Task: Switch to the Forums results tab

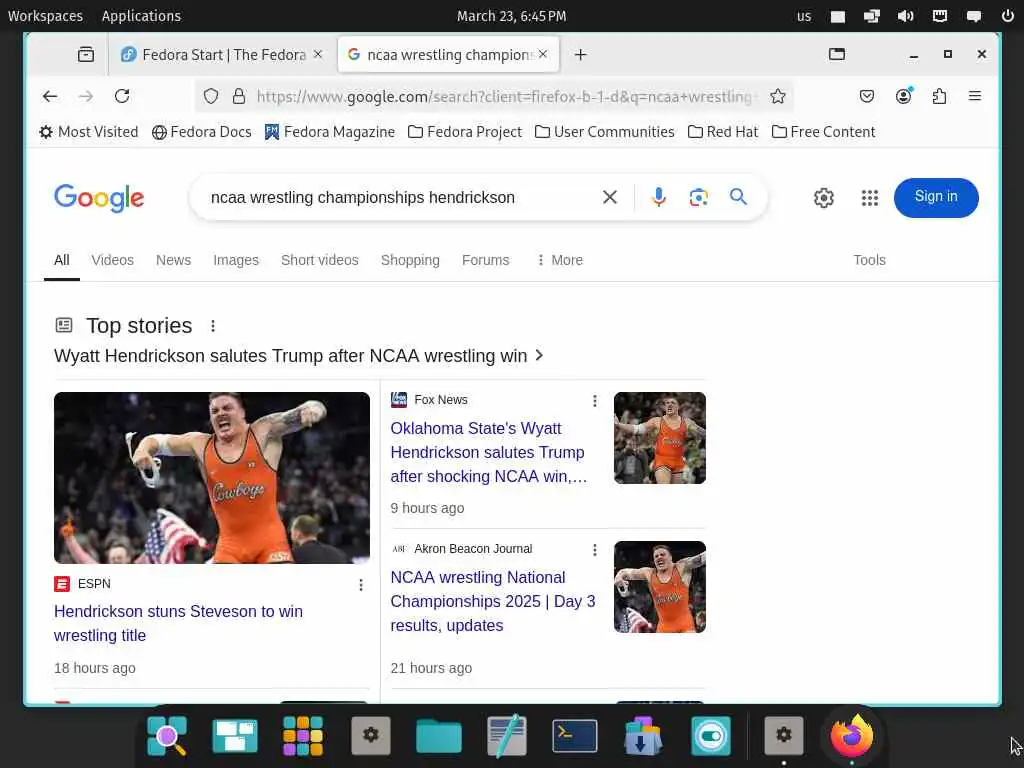Action: tap(485, 260)
